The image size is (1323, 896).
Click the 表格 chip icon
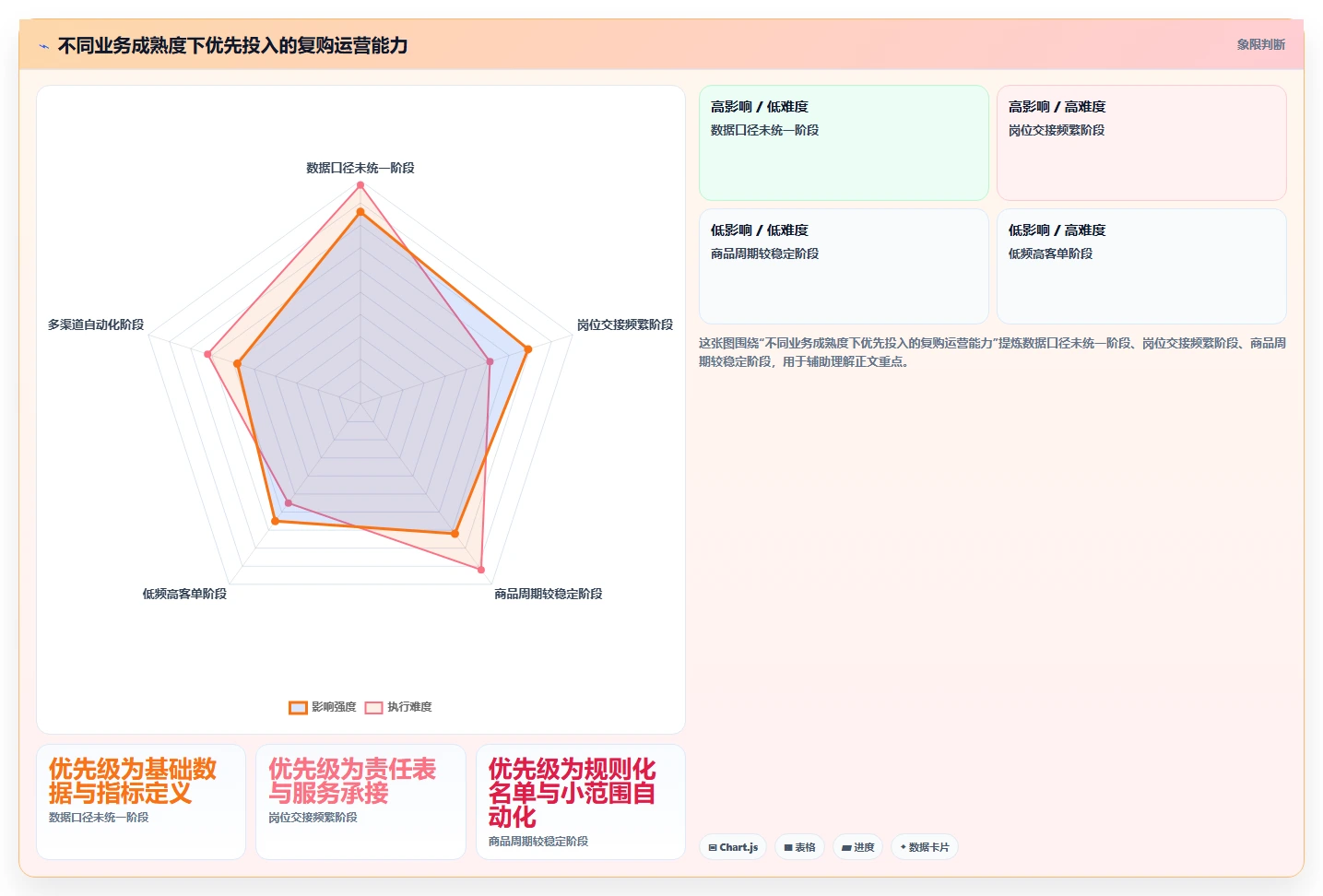(x=788, y=847)
